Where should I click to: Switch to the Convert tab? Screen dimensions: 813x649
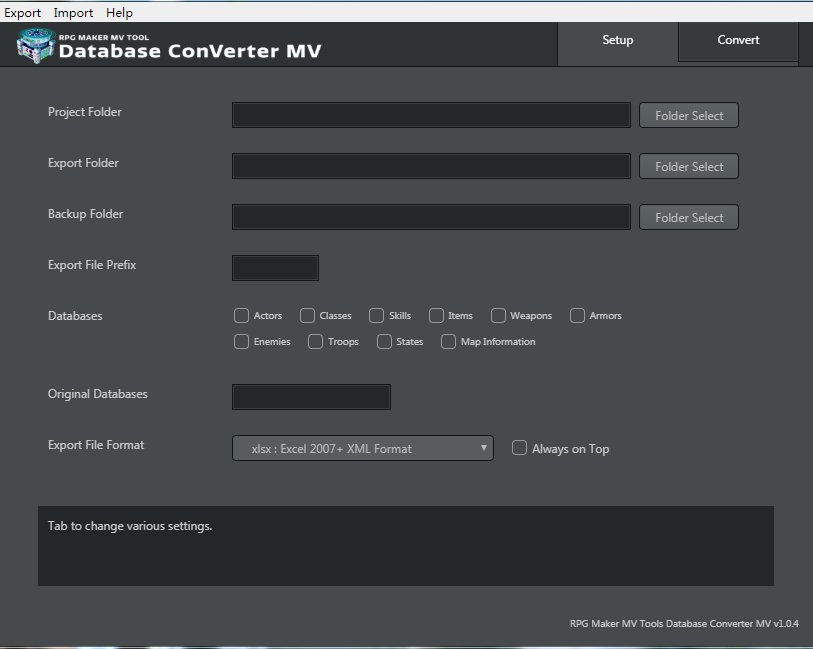pyautogui.click(x=738, y=40)
